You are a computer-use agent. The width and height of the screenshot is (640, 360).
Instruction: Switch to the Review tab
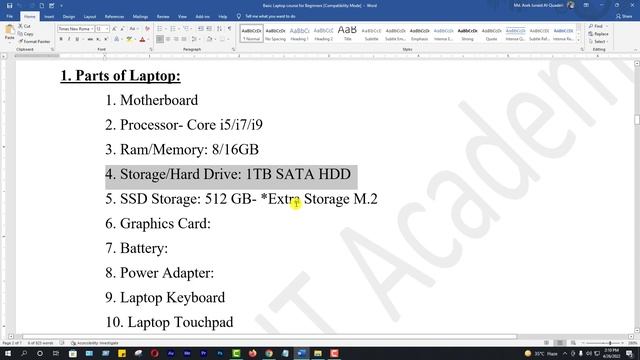(163, 17)
